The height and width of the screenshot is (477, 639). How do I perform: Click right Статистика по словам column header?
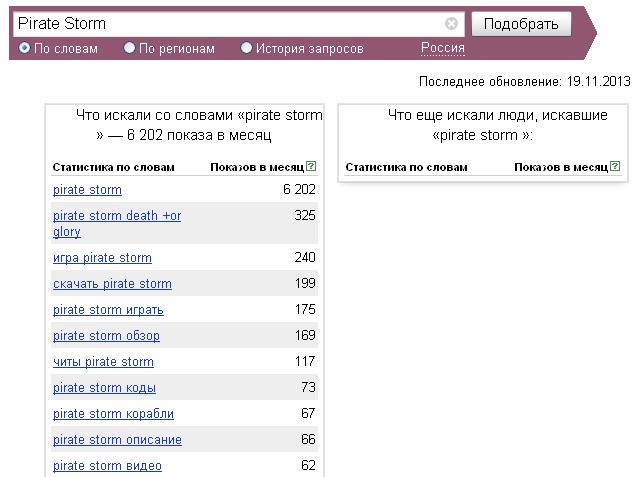click(x=406, y=167)
